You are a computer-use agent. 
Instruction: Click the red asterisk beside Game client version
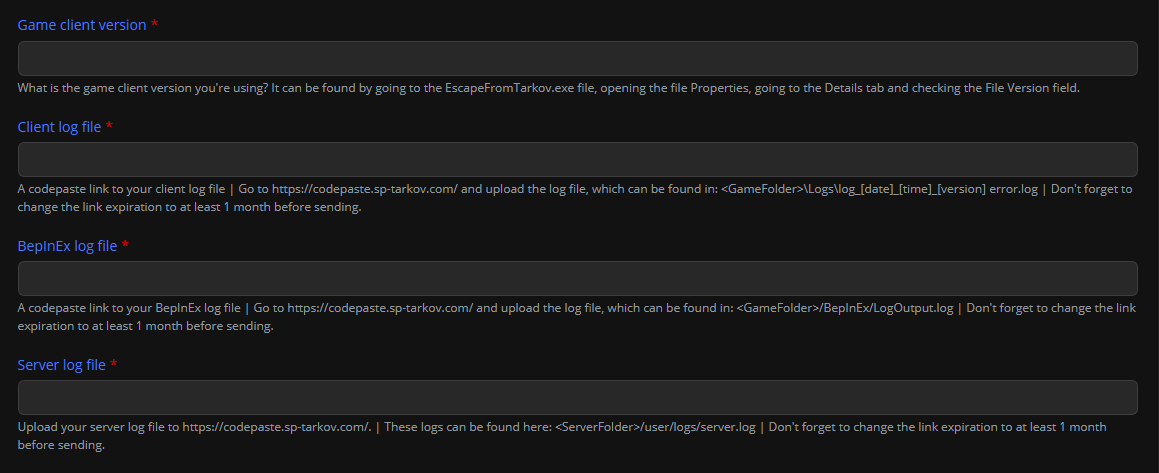154,24
